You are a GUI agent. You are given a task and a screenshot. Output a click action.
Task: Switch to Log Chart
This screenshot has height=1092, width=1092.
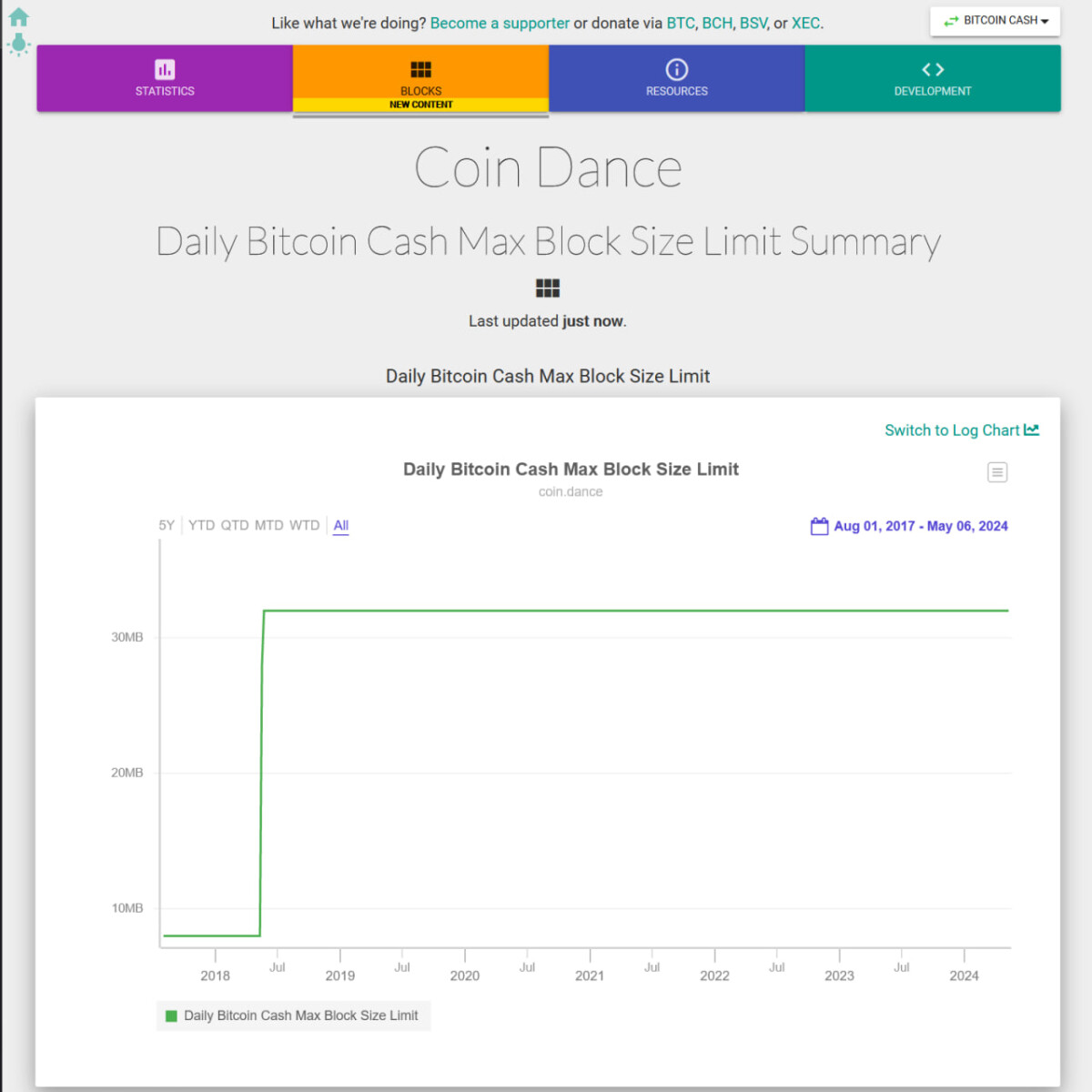(x=962, y=430)
